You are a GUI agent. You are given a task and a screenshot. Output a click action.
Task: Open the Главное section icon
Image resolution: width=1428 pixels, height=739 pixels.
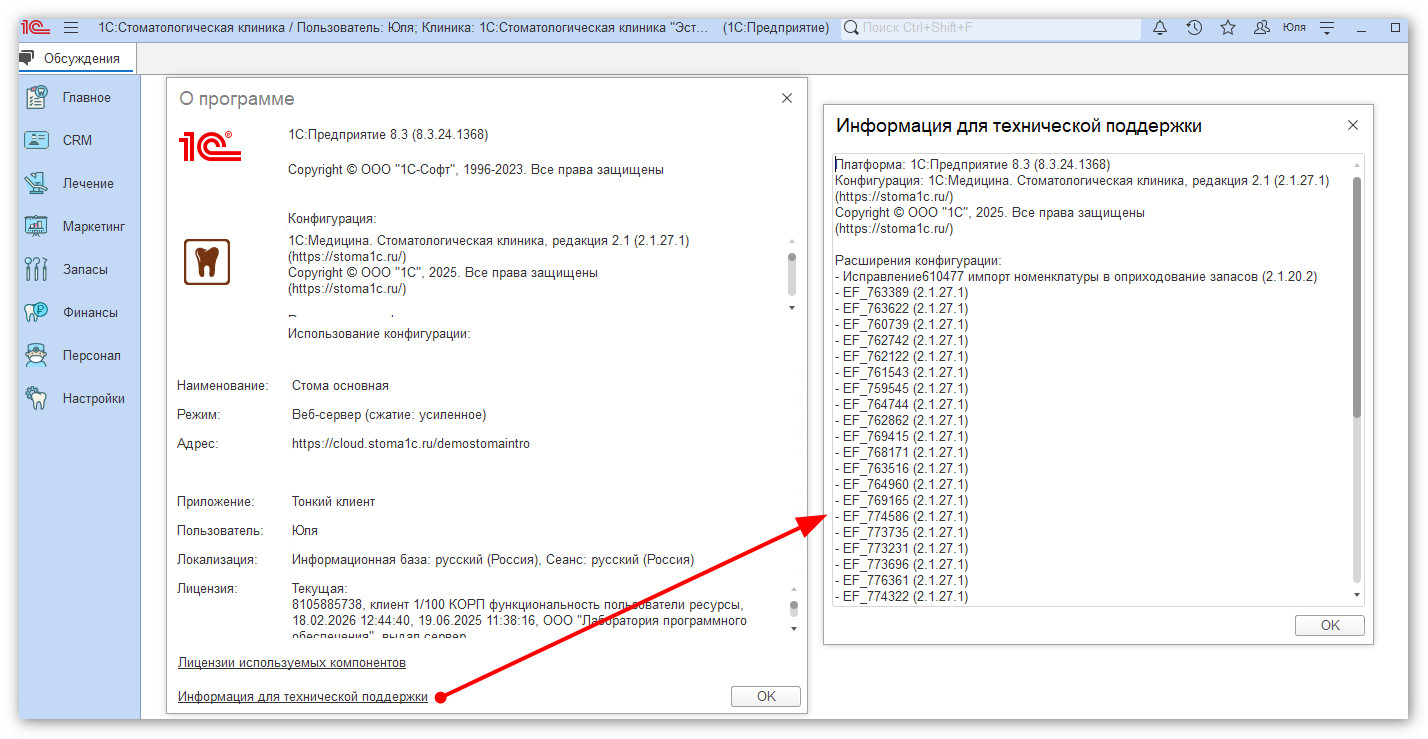click(37, 97)
